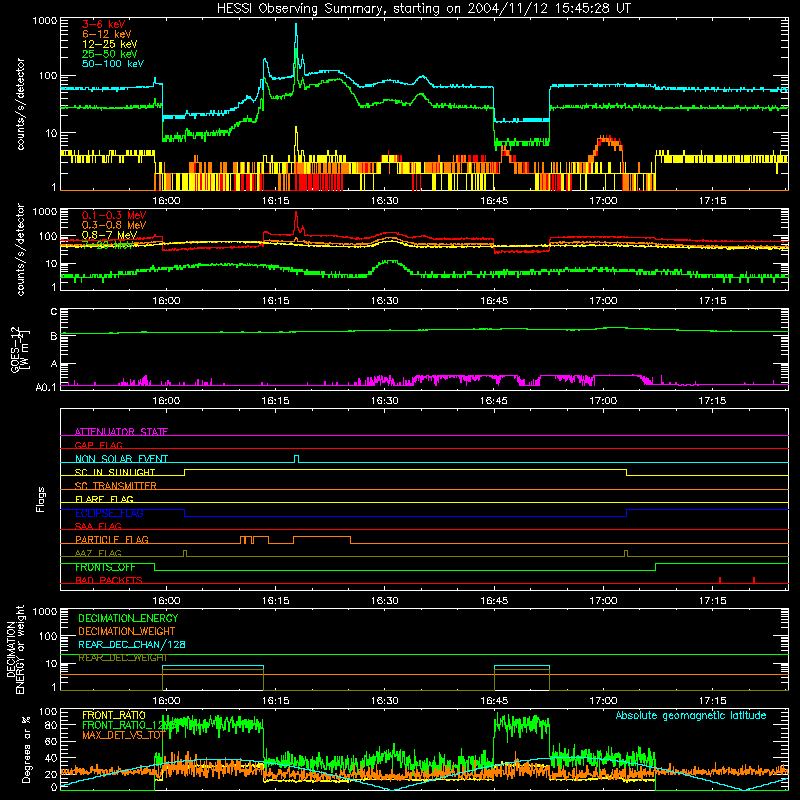The width and height of the screenshot is (800, 800).
Task: Click the Degrees or % axis title
Action: point(26,749)
